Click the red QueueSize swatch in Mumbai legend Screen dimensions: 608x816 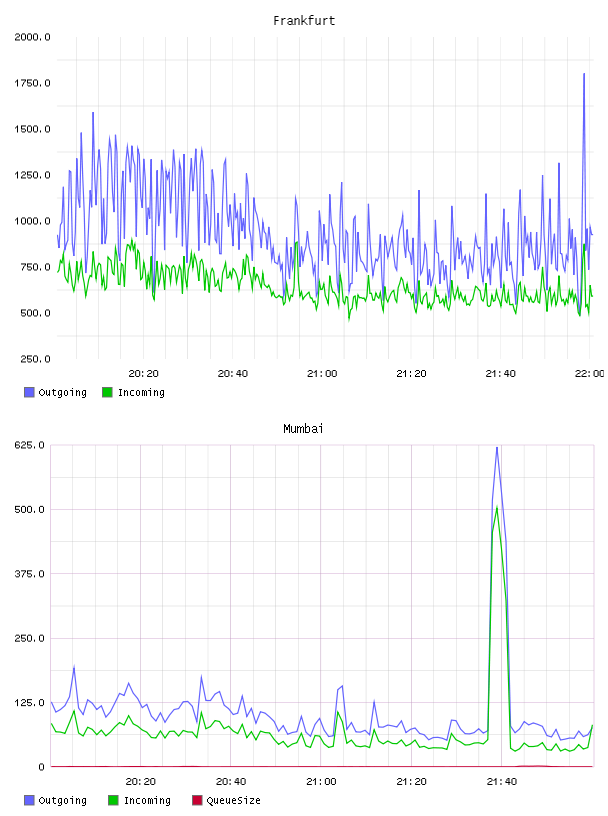tap(197, 800)
